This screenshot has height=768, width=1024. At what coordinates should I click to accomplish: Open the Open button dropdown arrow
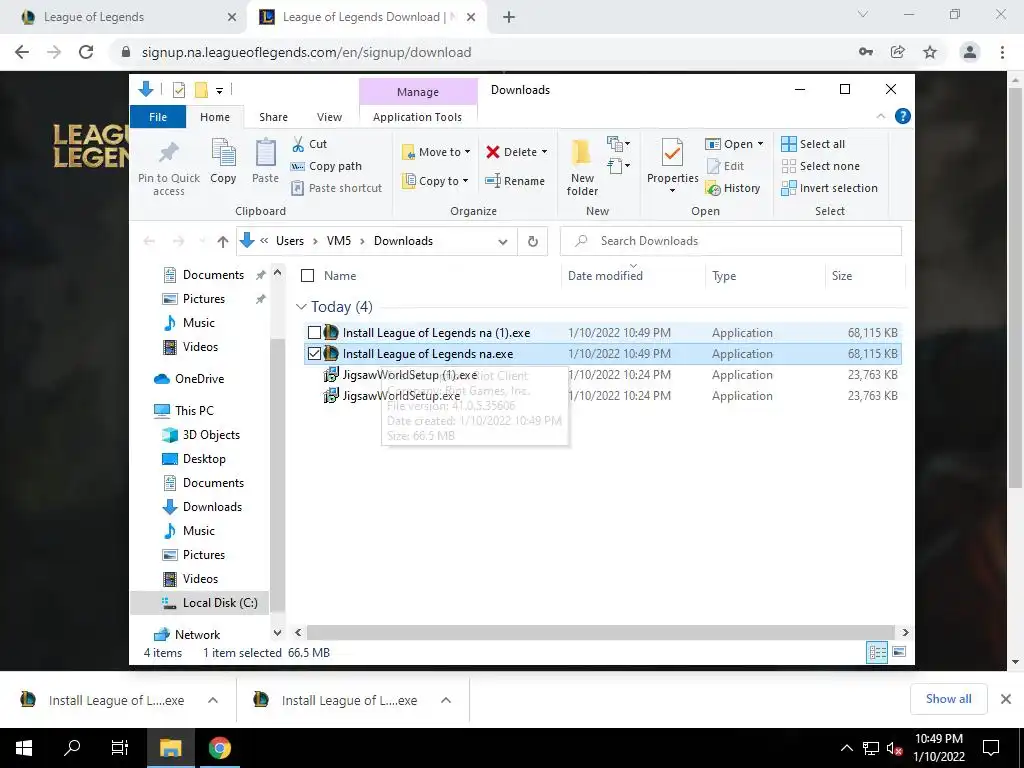click(760, 144)
